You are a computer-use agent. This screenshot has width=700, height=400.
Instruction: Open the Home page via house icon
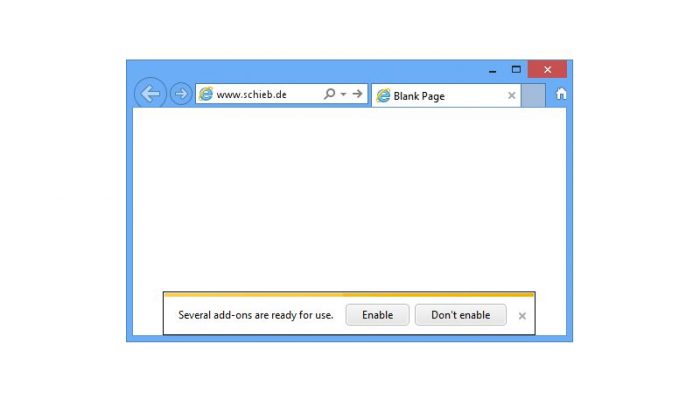click(561, 94)
